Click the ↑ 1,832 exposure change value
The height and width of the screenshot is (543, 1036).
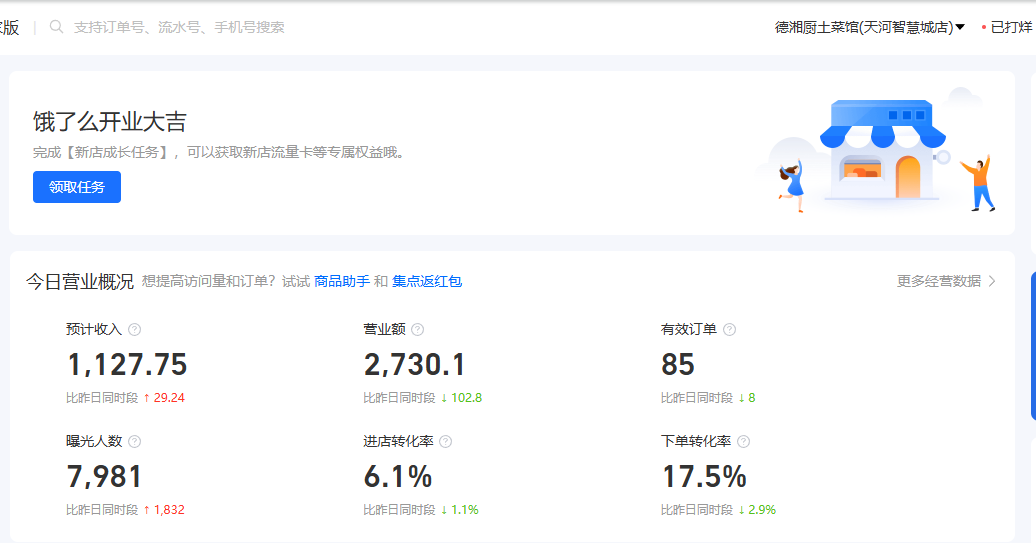click(164, 510)
